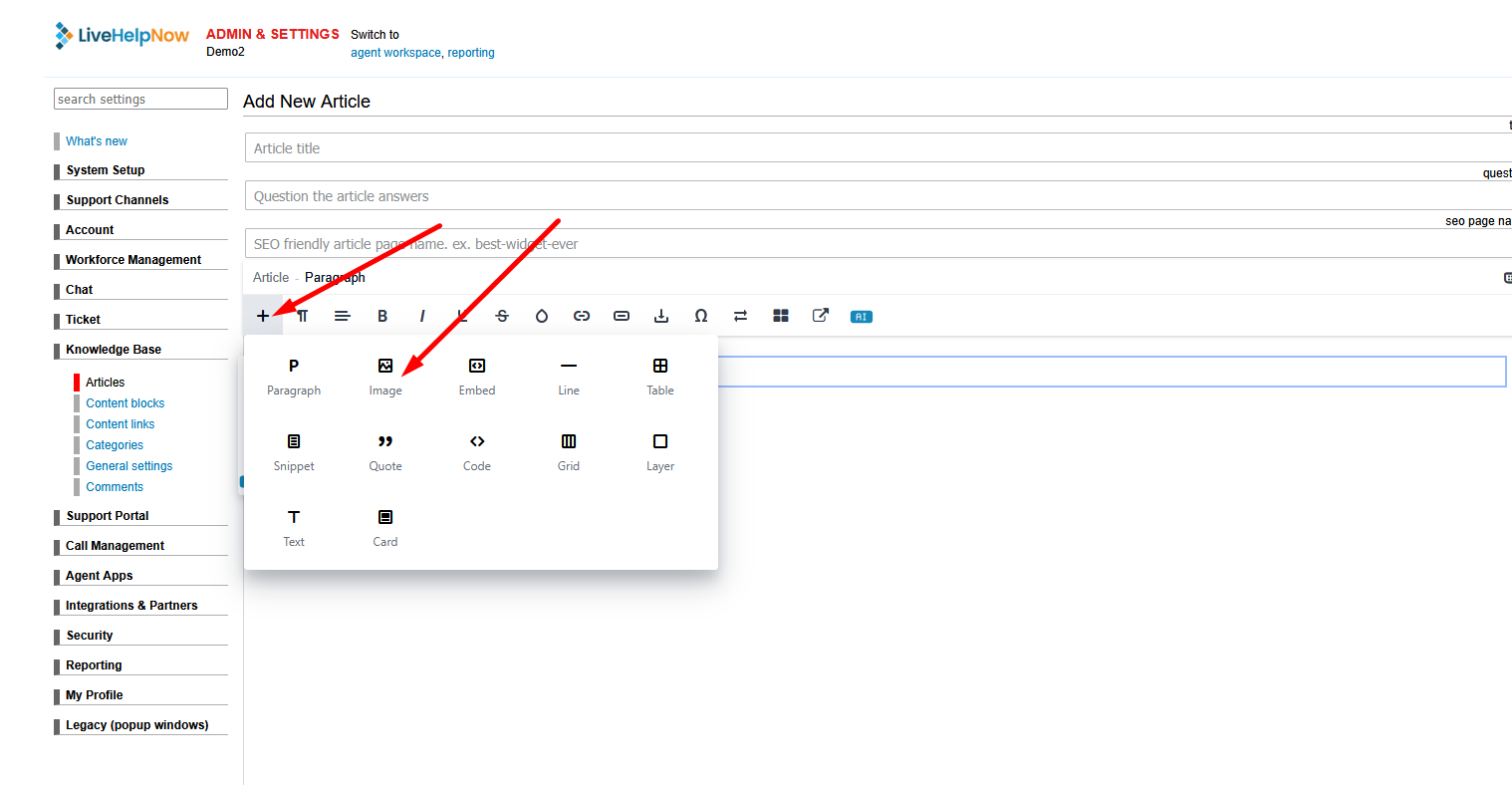Image resolution: width=1512 pixels, height=785 pixels.
Task: Expand the Workforce Management section
Action: [x=133, y=260]
